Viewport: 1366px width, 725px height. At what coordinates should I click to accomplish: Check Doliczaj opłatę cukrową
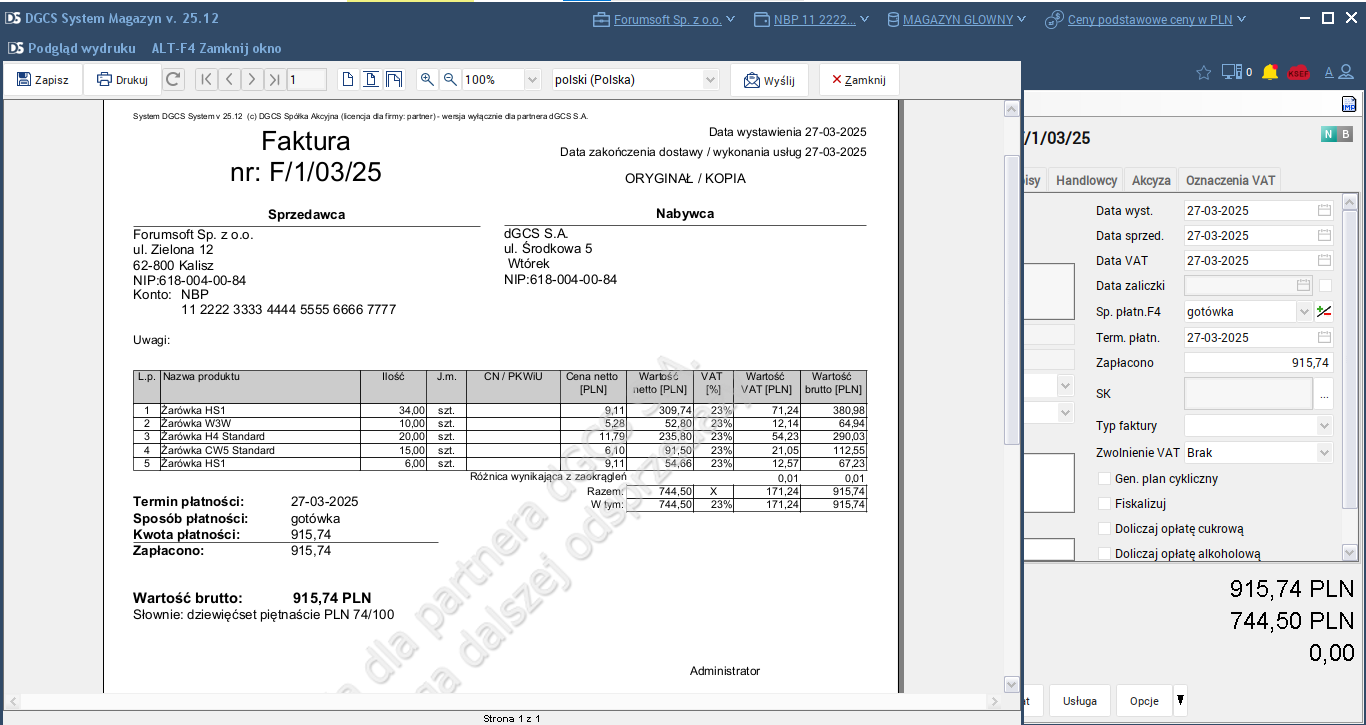click(x=1104, y=529)
